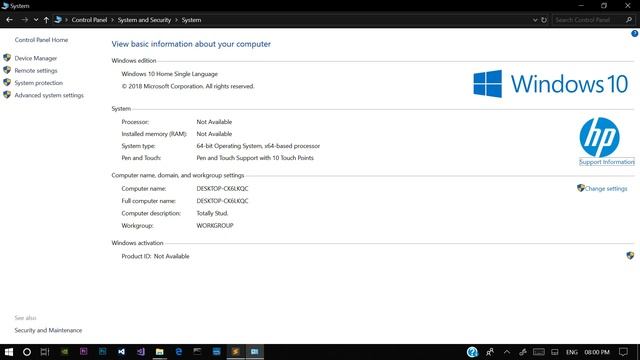Click the search magnifier icon
This screenshot has height=360, width=640.
[629, 20]
